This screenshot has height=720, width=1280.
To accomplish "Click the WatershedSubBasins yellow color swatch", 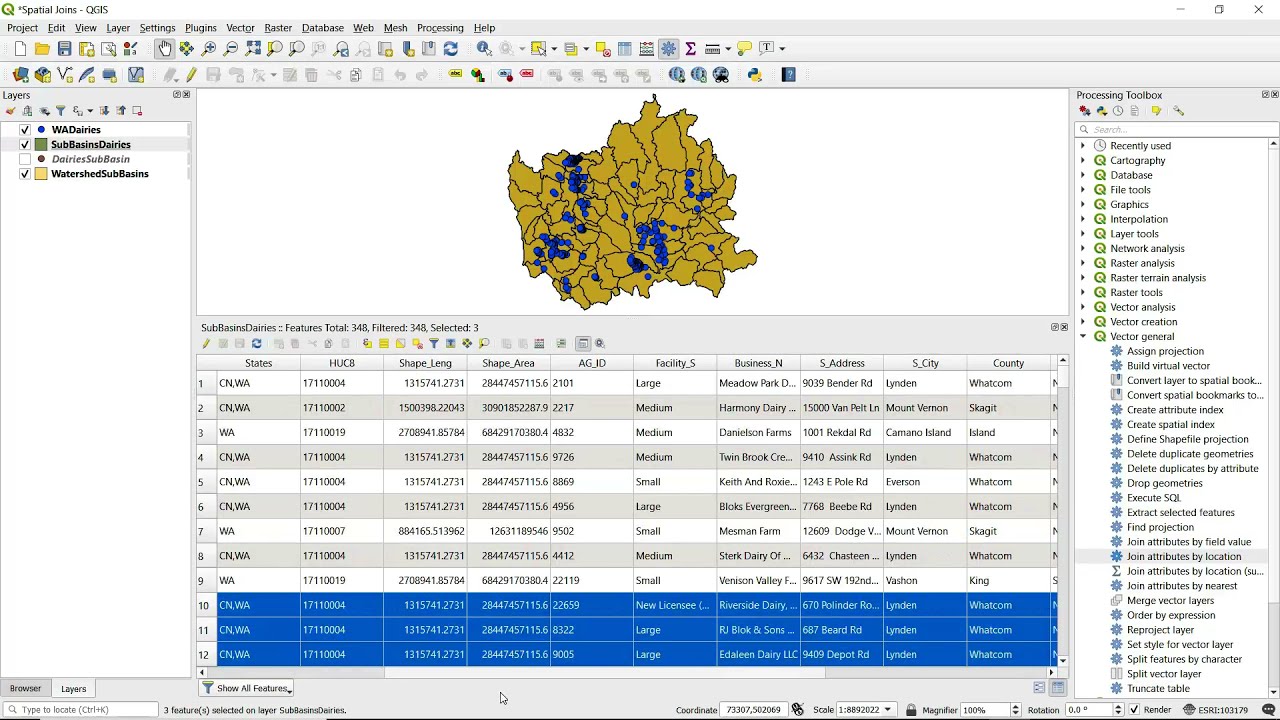I will point(41,174).
